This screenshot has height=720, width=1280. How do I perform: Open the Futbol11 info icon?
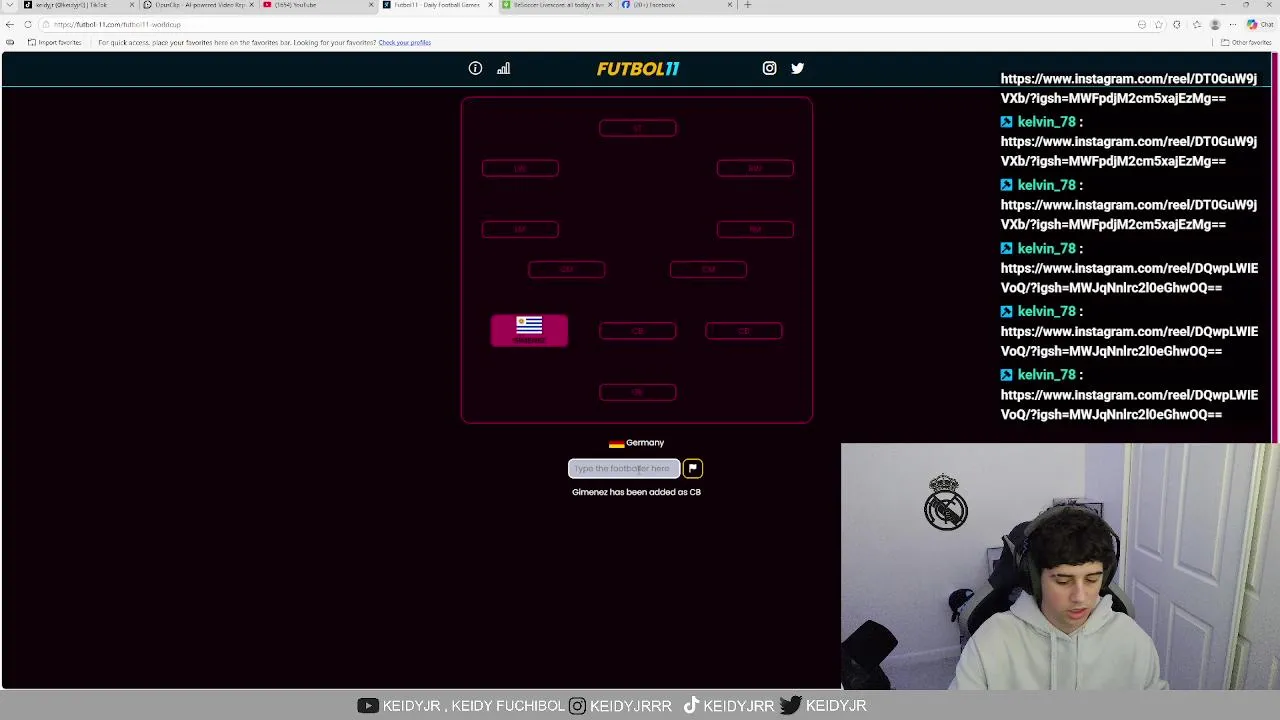(x=475, y=68)
